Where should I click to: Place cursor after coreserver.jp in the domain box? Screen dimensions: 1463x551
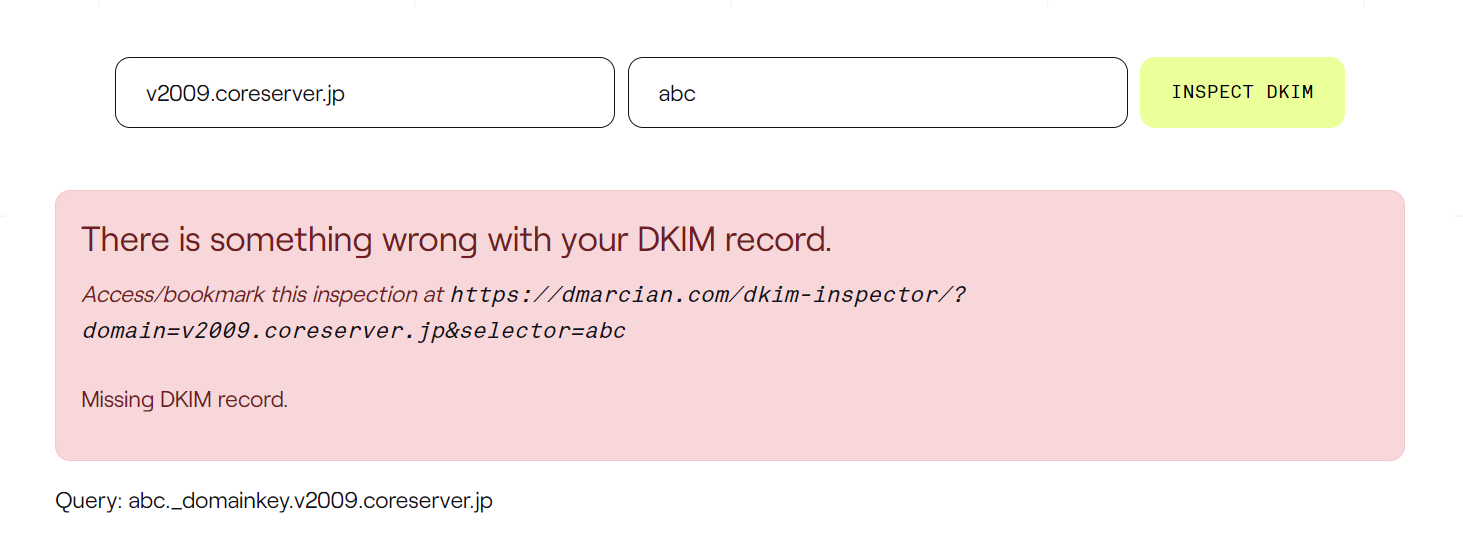(x=347, y=94)
